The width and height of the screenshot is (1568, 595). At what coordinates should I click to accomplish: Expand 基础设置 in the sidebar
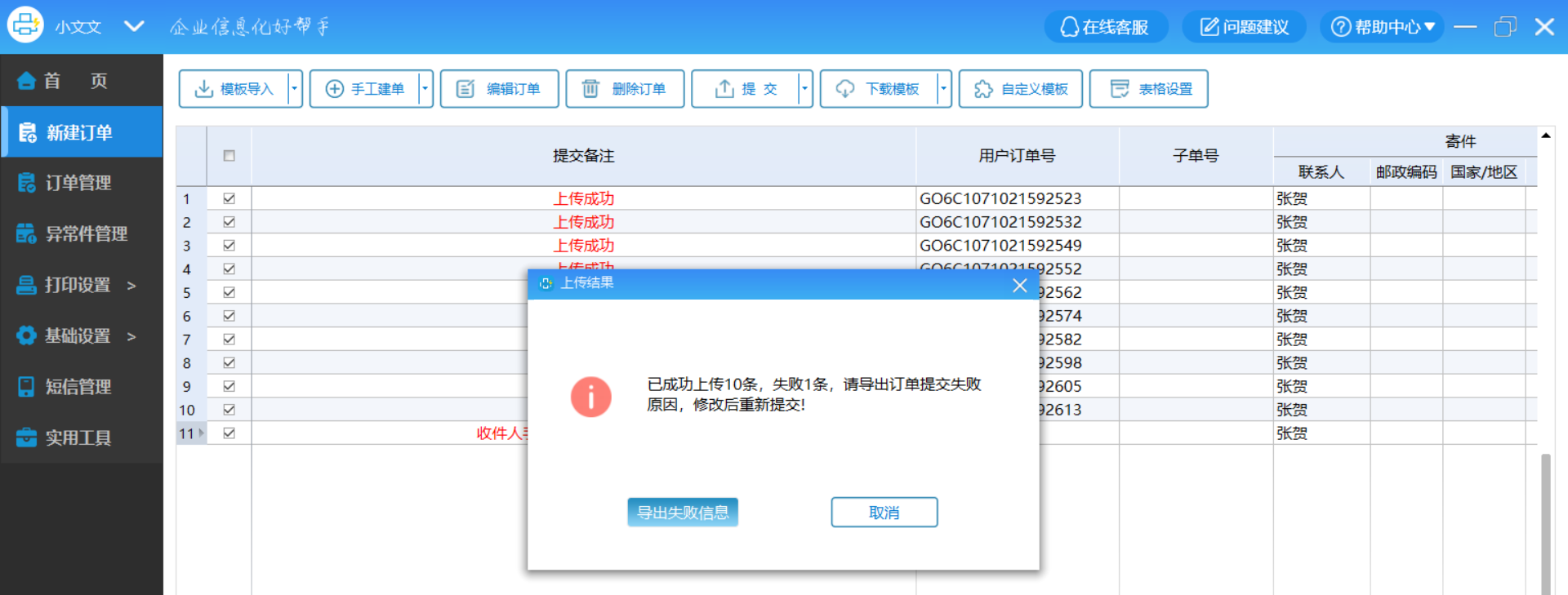click(x=82, y=336)
